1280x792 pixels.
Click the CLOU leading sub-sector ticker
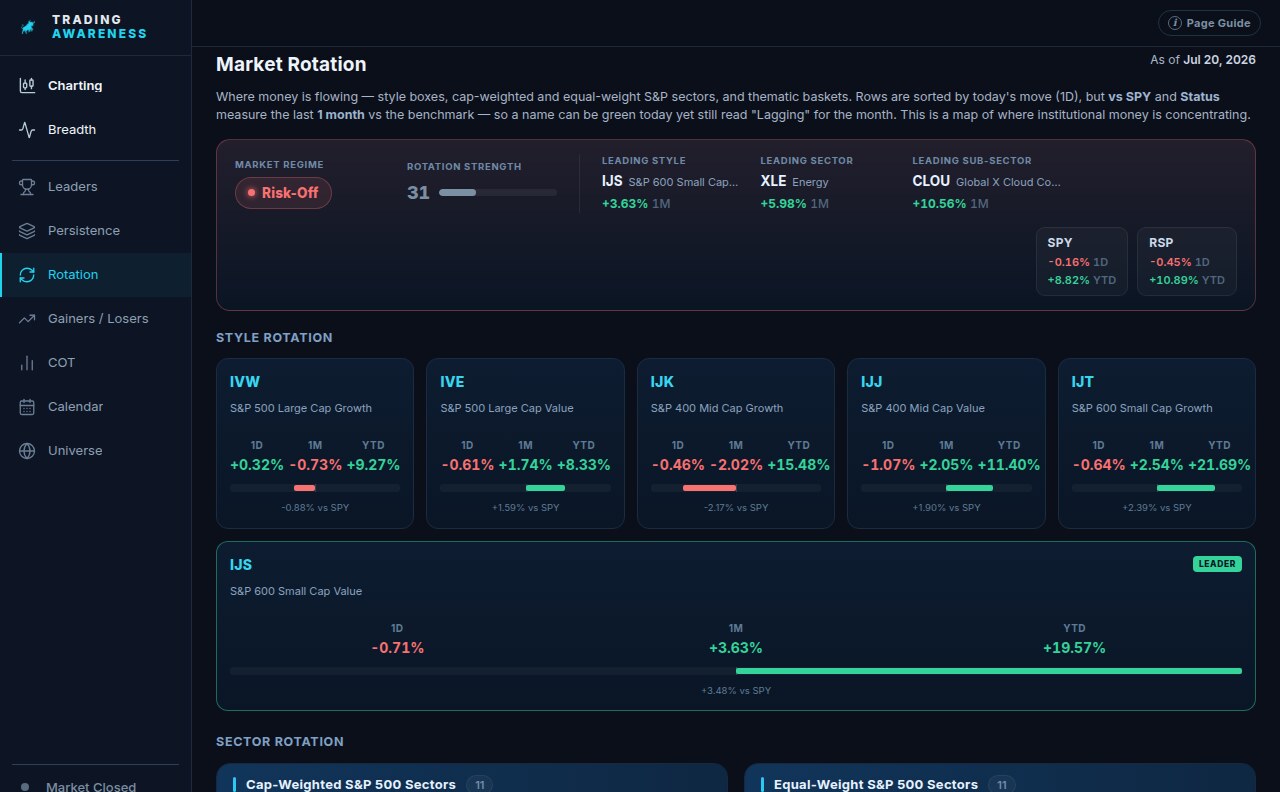931,181
